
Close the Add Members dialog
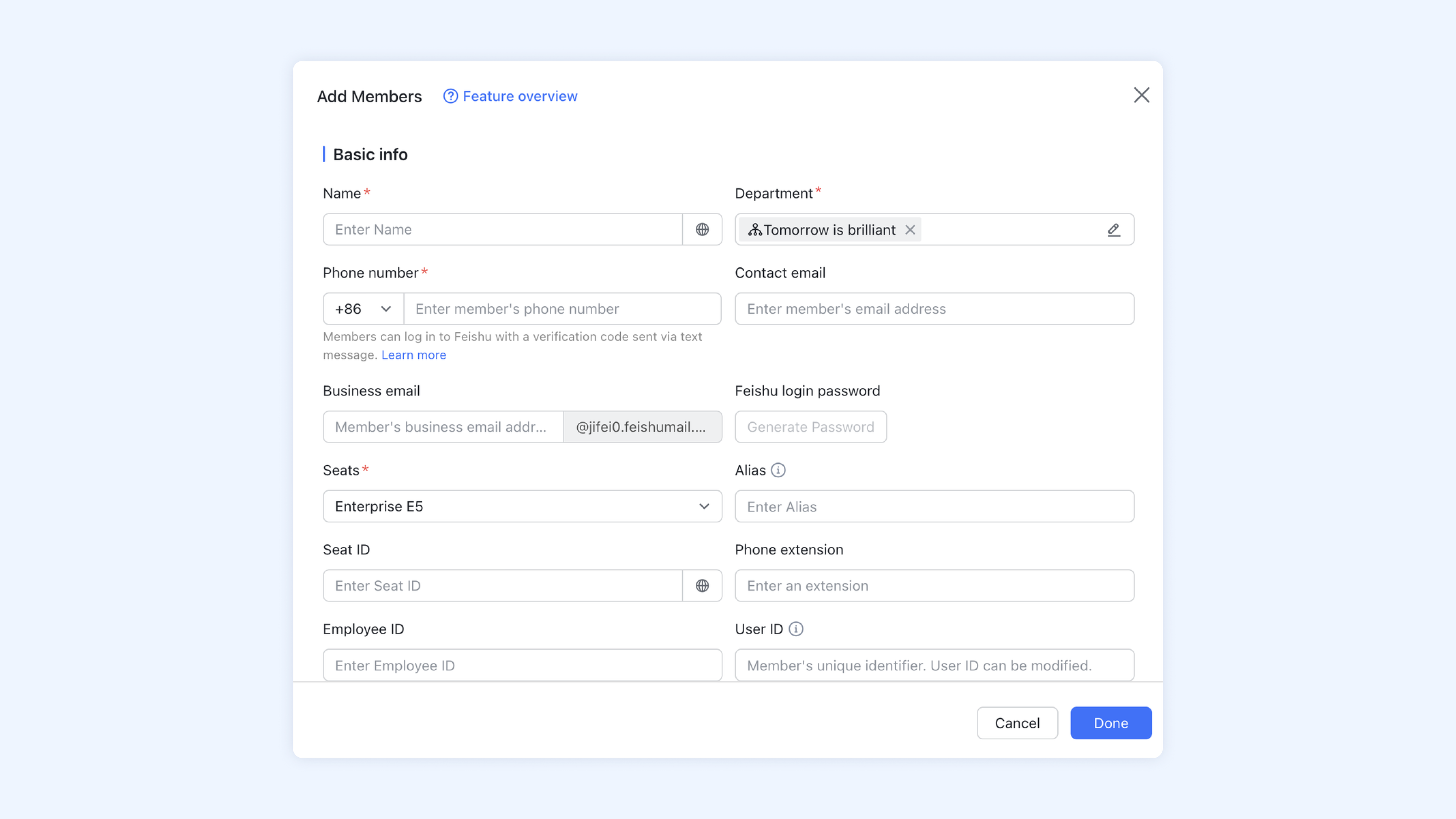(1141, 95)
